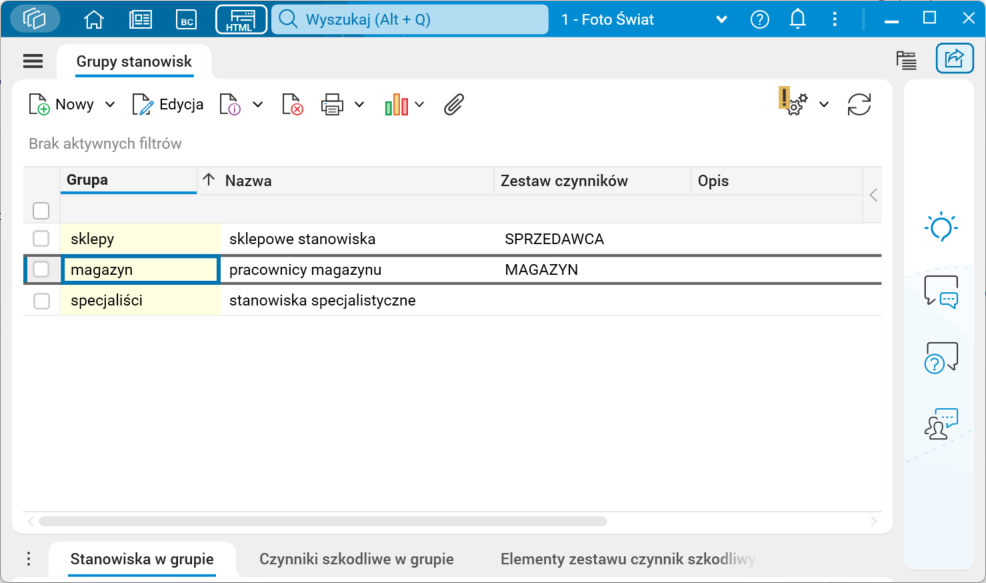Click the lightbulb suggestions icon in right sidebar
986x583 pixels.
tap(939, 227)
